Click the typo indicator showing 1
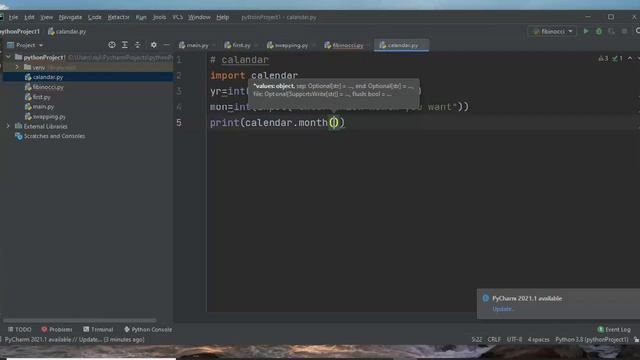This screenshot has width=640, height=360. [617, 58]
